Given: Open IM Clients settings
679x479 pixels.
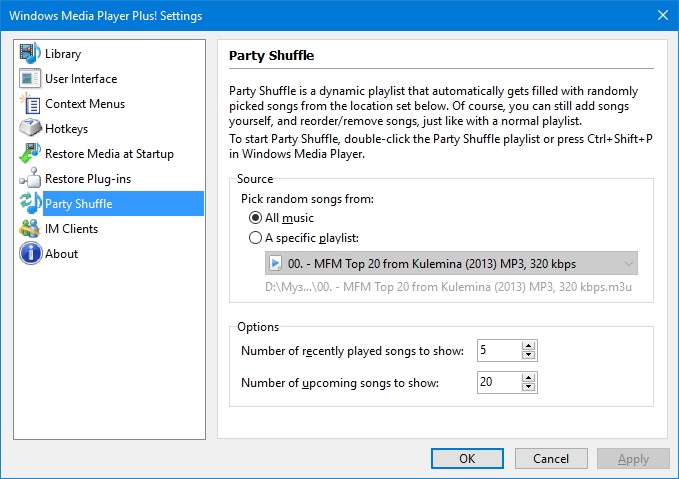Looking at the screenshot, I should [x=71, y=229].
